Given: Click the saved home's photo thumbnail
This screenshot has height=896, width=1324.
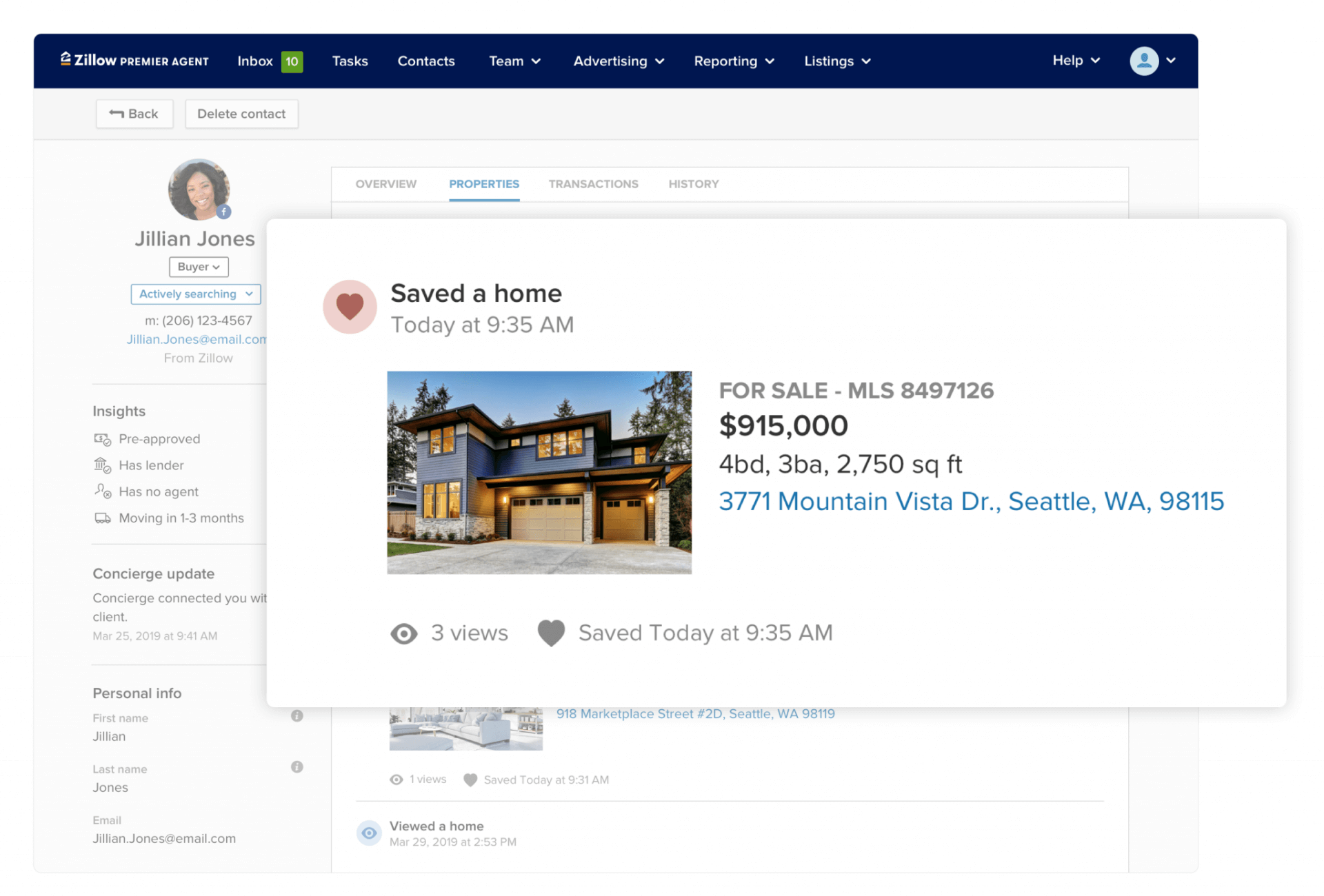Looking at the screenshot, I should [x=539, y=472].
